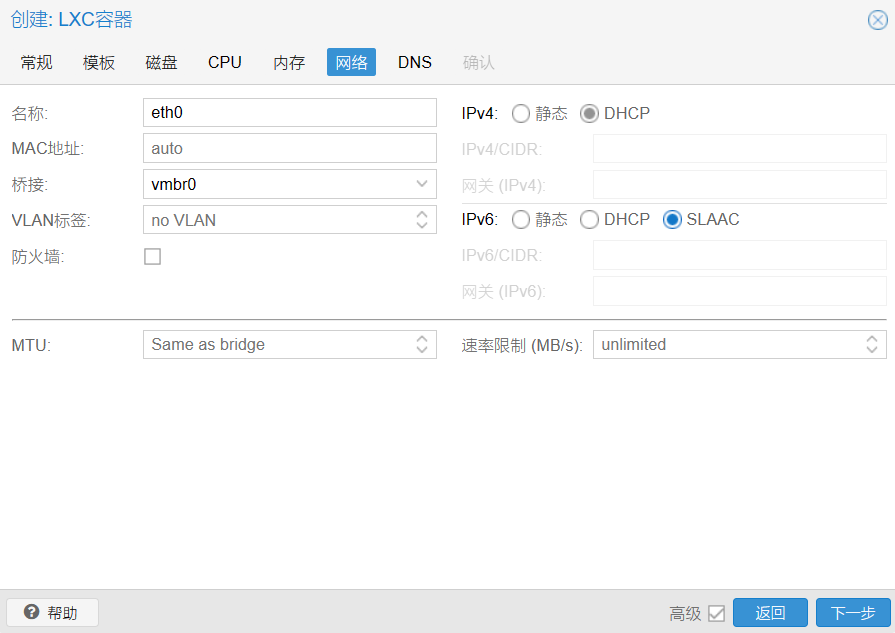The image size is (895, 633).
Task: Click the 帮助 (Help) question mark icon
Action: (x=31, y=612)
